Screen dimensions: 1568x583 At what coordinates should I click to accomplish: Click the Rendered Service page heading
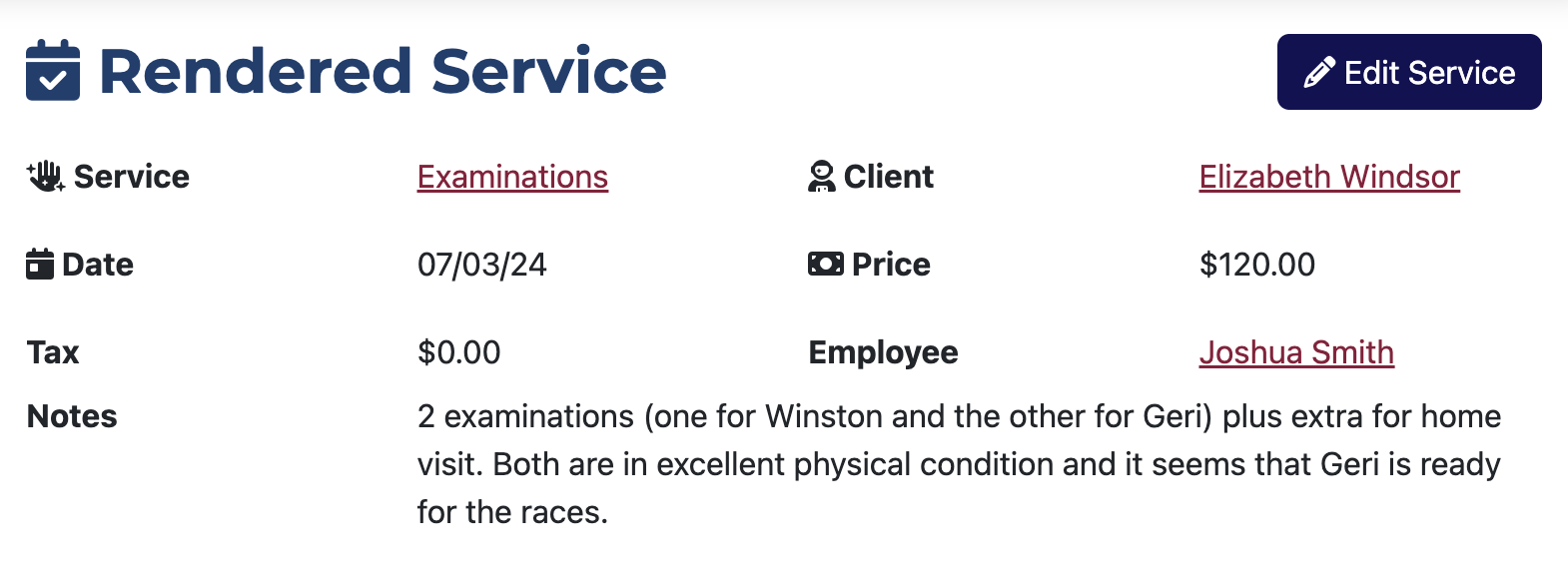point(383,71)
